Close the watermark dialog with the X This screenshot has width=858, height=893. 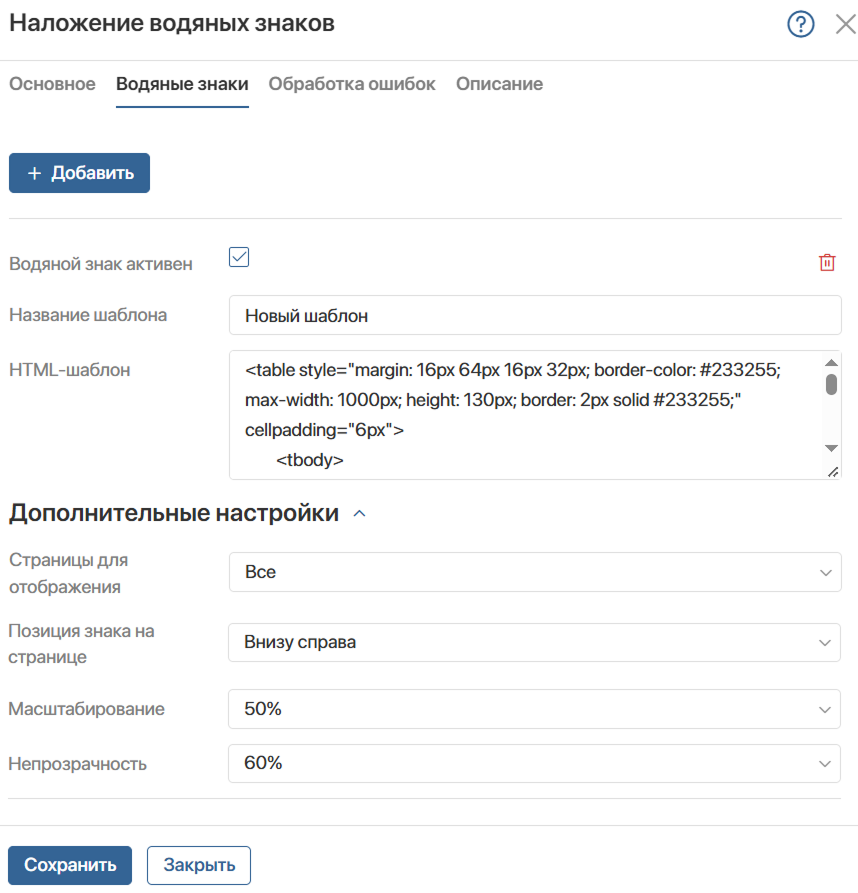pyautogui.click(x=845, y=24)
